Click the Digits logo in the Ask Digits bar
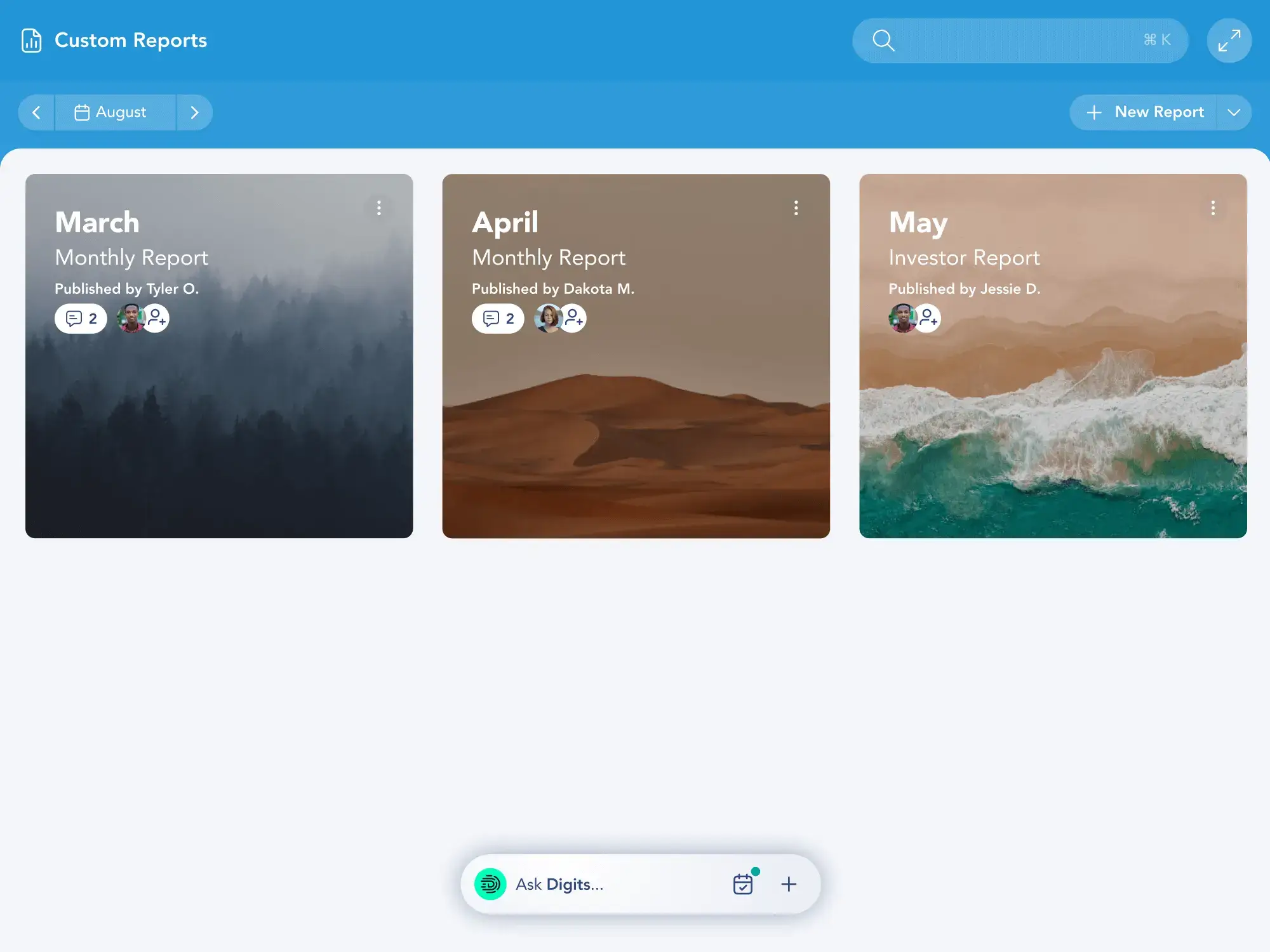 pyautogui.click(x=489, y=883)
